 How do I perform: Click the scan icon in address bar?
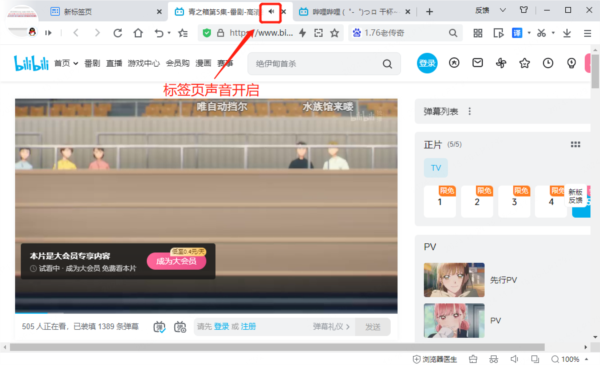pyautogui.click(x=318, y=33)
